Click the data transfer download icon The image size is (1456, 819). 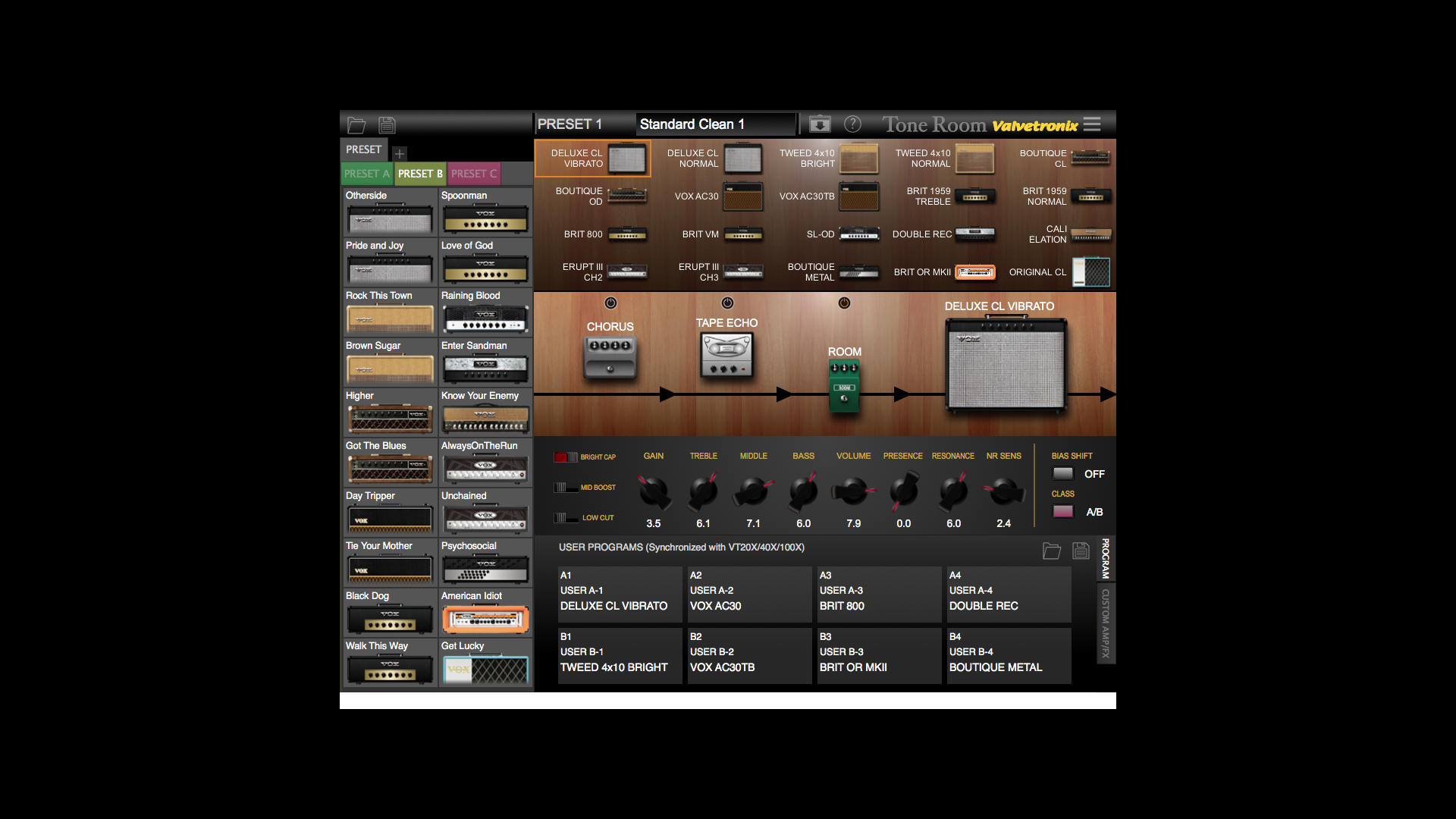click(x=819, y=124)
